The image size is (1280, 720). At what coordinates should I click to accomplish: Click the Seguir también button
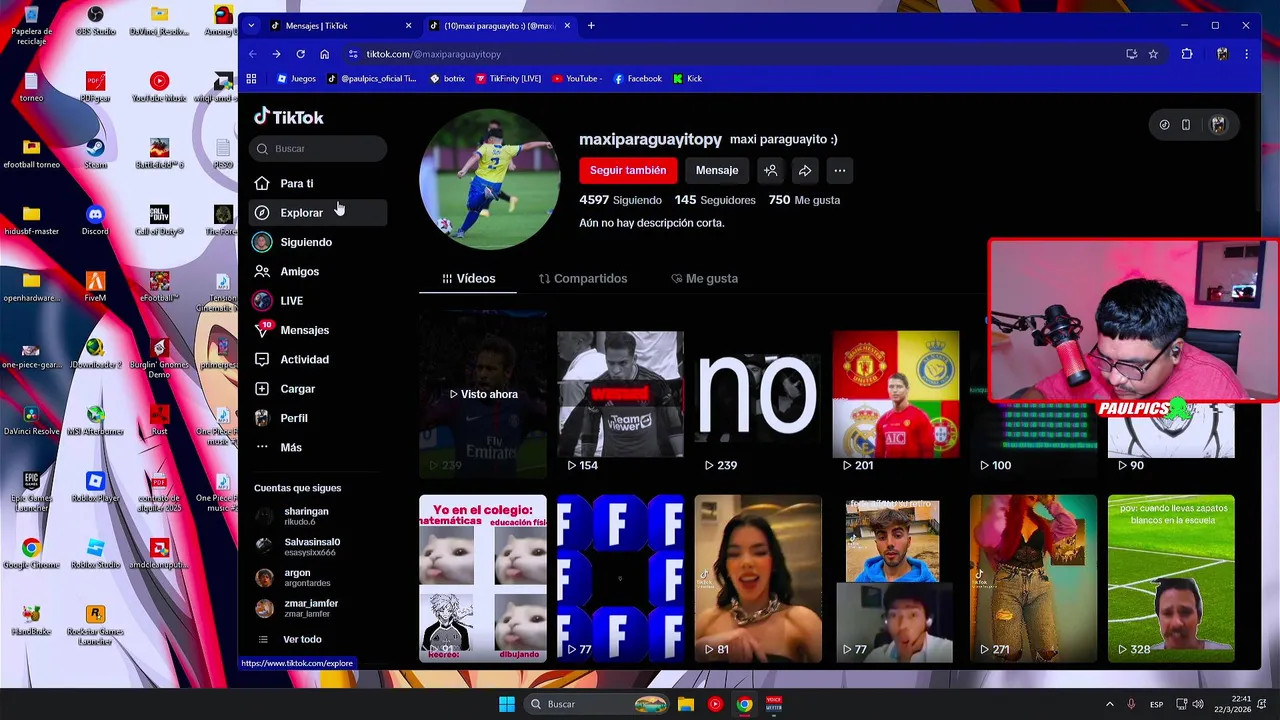pyautogui.click(x=628, y=170)
